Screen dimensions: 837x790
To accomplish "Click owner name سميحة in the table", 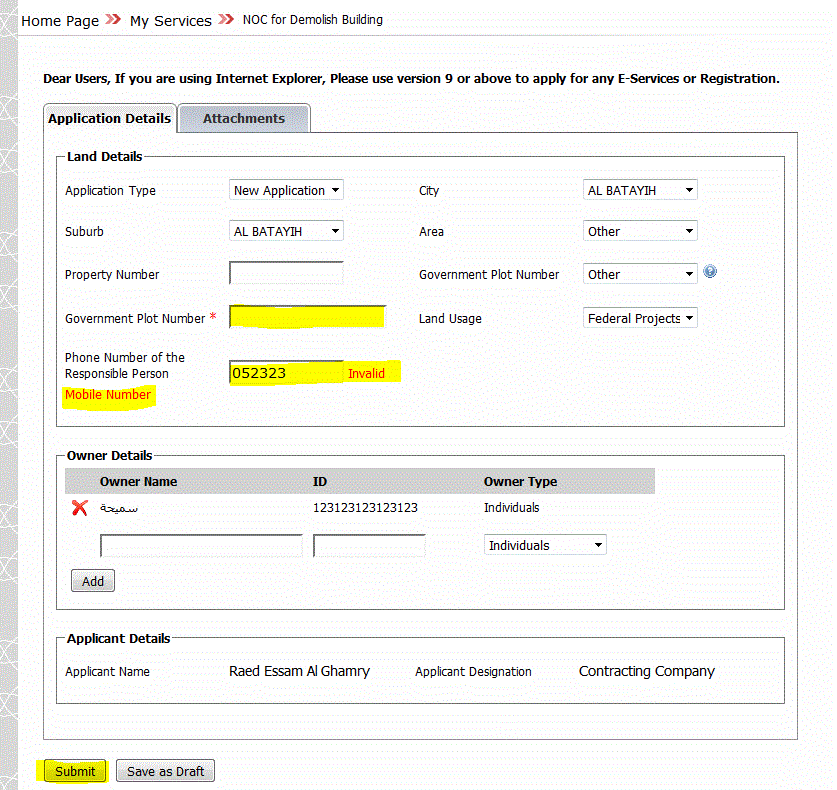I will [x=119, y=508].
